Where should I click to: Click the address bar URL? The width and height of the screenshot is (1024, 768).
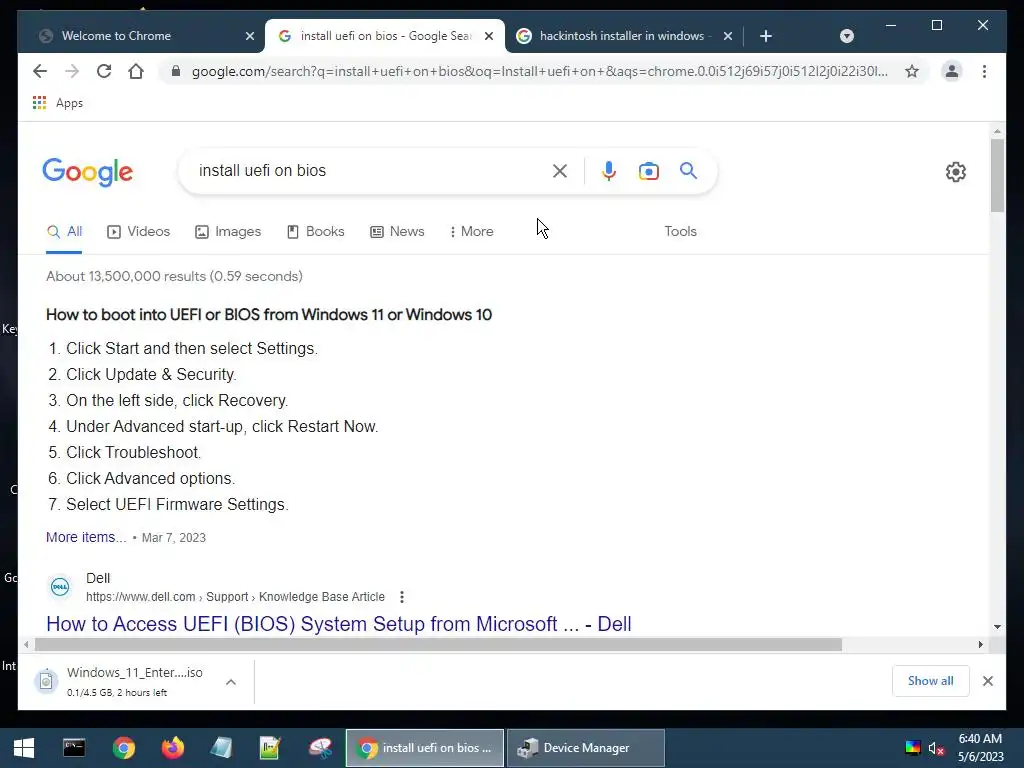(539, 71)
